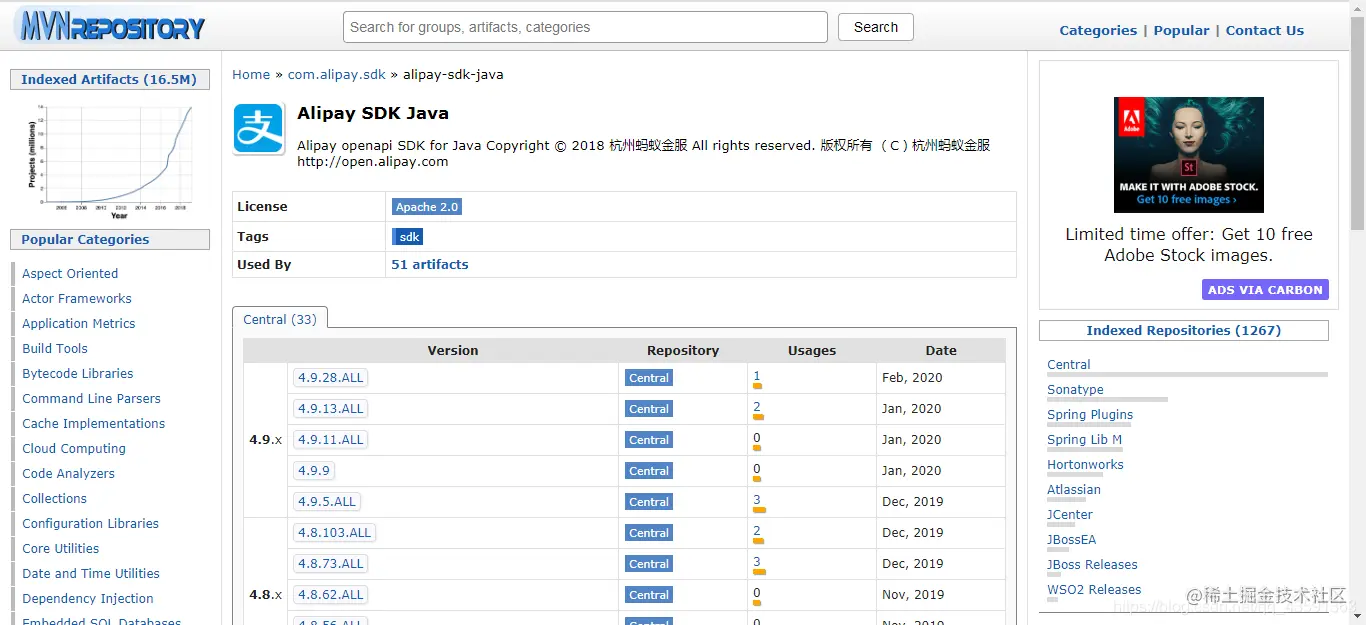Open Code Analyzers category
1366x625 pixels.
point(68,473)
